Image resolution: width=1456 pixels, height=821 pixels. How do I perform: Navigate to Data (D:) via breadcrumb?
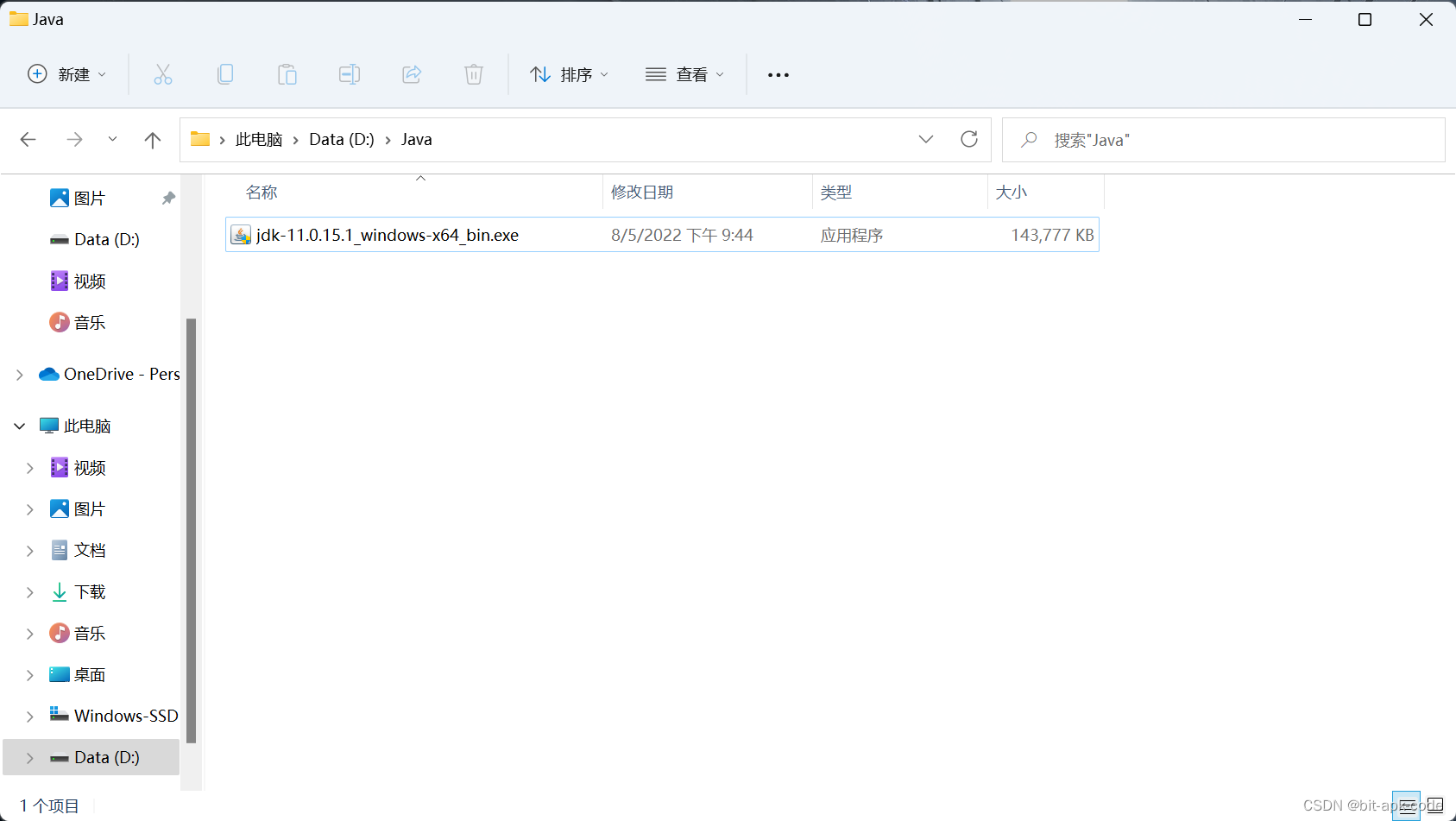coord(341,139)
